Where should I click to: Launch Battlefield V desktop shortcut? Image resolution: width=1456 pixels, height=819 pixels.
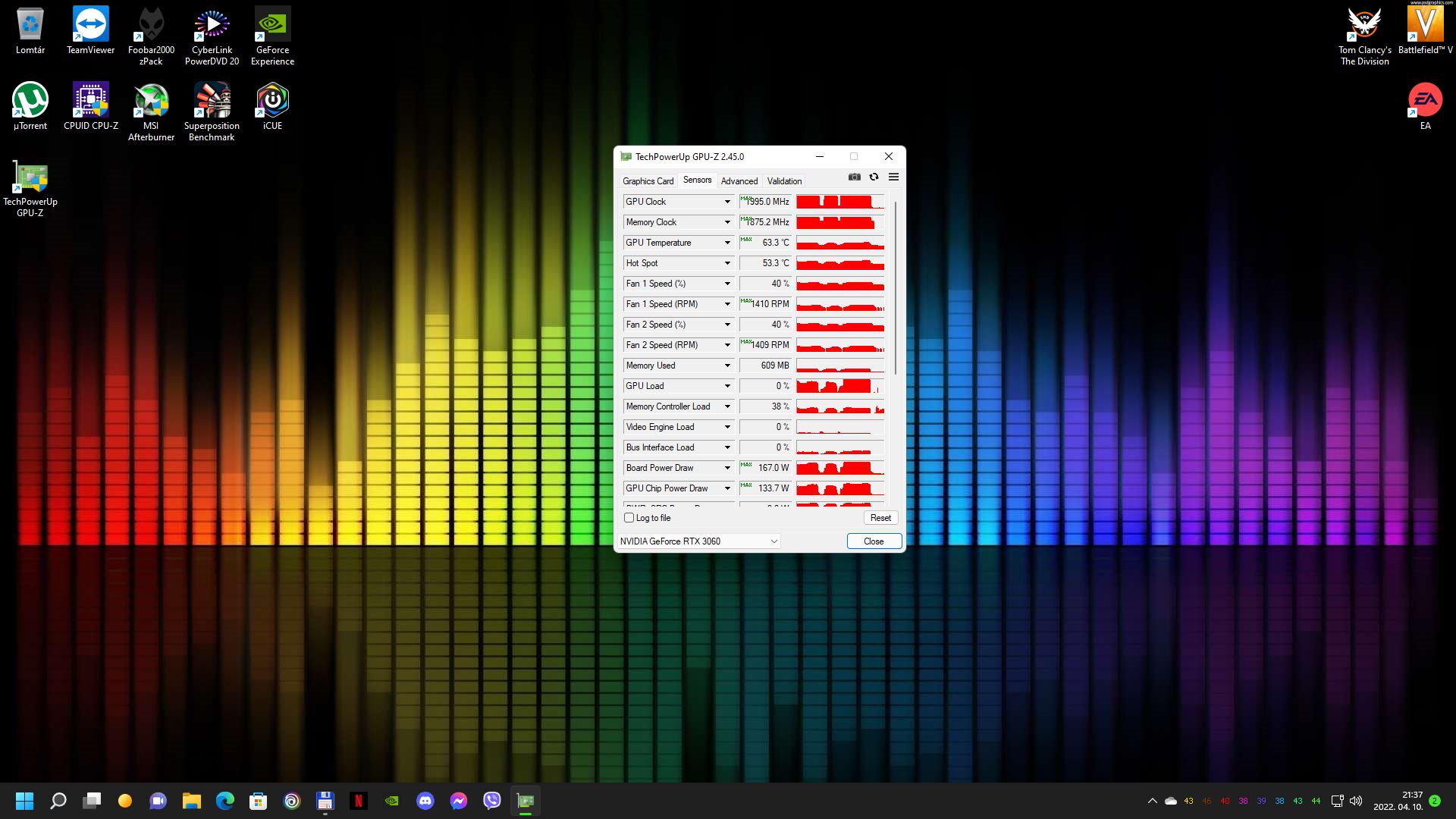(x=1425, y=31)
